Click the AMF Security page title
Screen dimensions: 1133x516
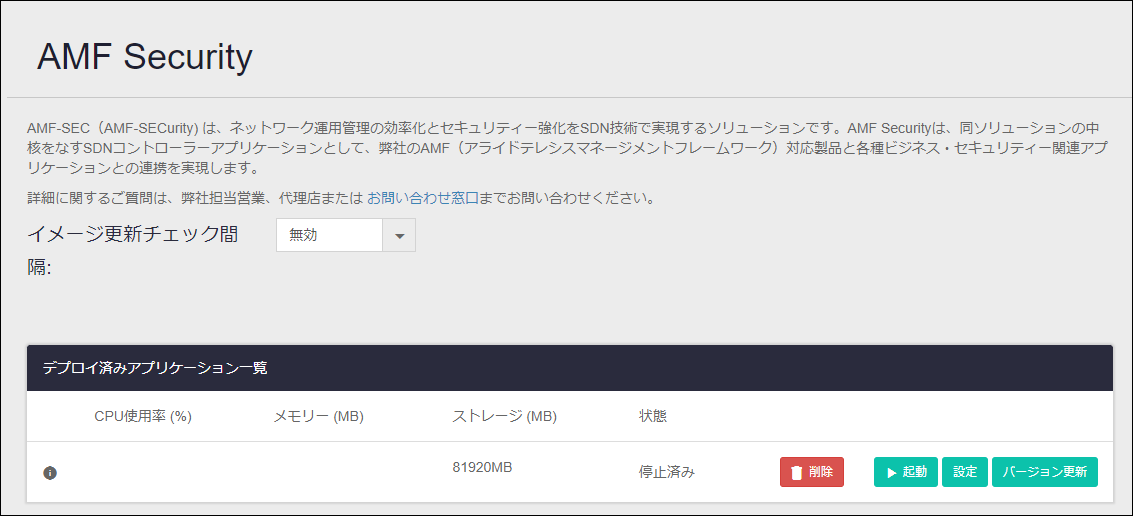[145, 56]
